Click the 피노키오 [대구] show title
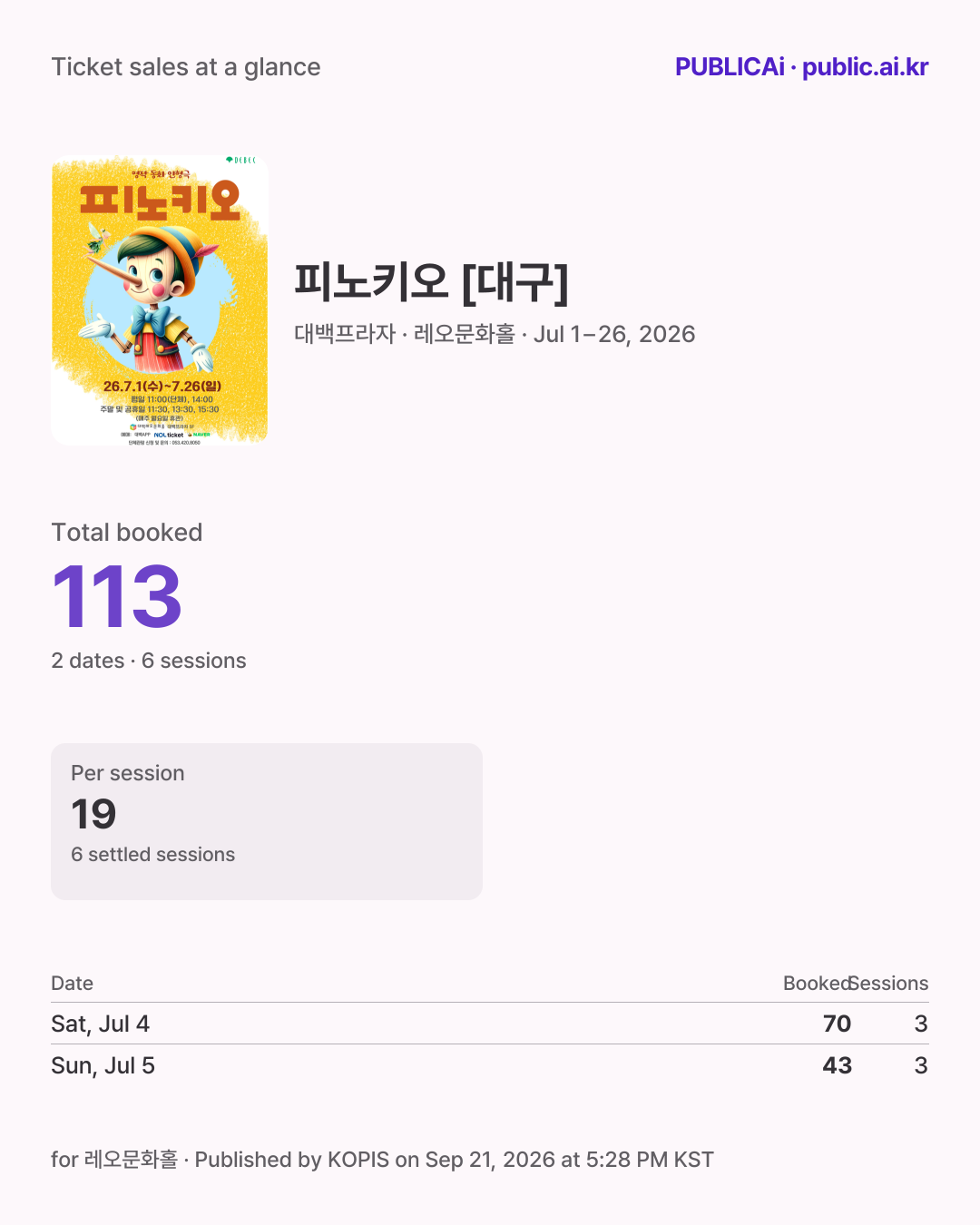The image size is (980, 1225). (x=431, y=281)
